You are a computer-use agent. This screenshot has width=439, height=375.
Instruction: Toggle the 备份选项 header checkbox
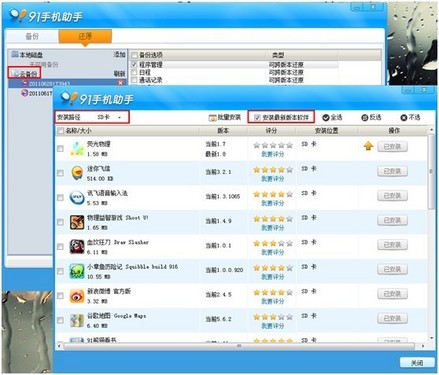(134, 55)
